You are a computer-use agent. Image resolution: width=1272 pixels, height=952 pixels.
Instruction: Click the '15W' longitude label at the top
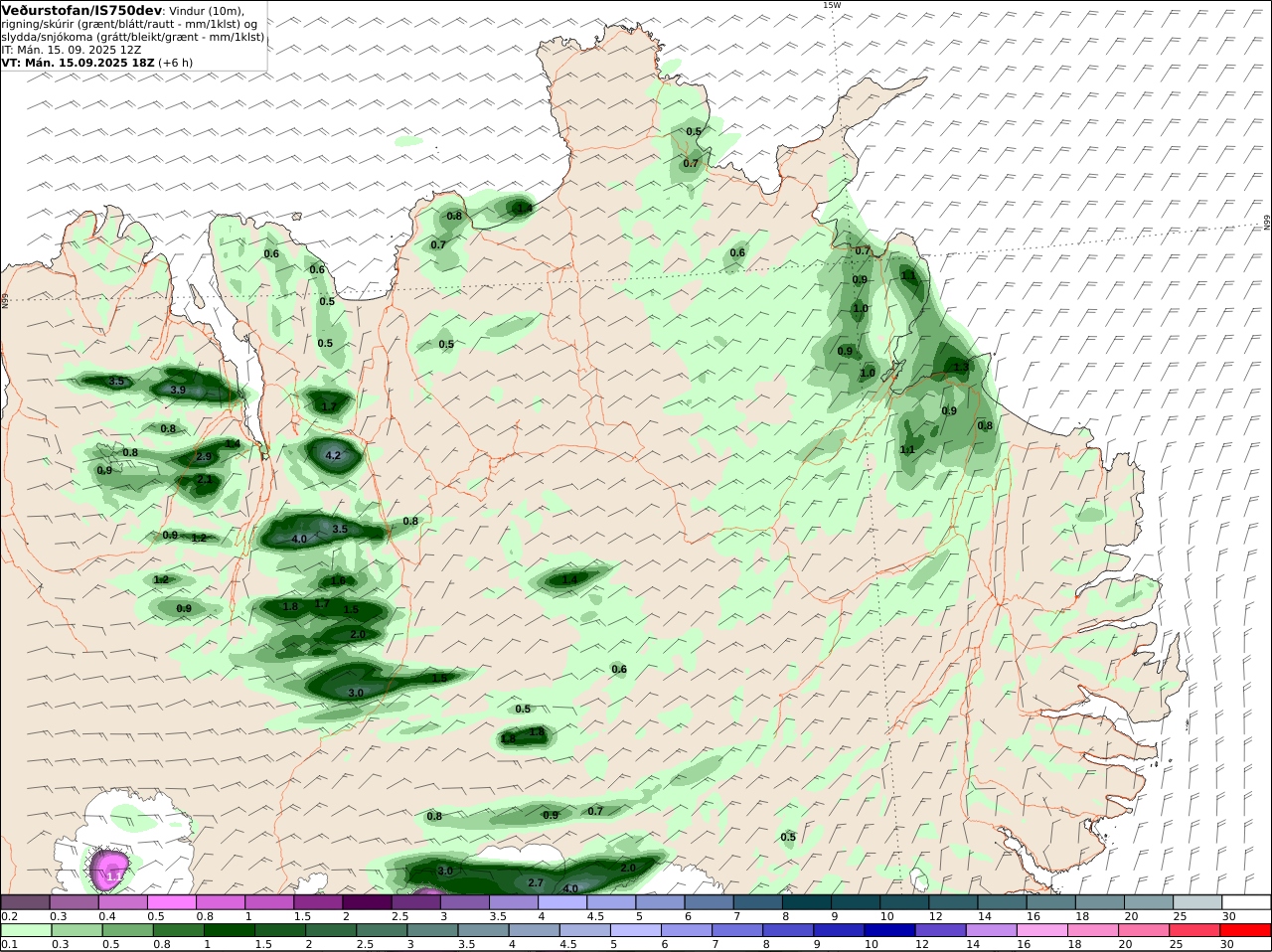[832, 5]
